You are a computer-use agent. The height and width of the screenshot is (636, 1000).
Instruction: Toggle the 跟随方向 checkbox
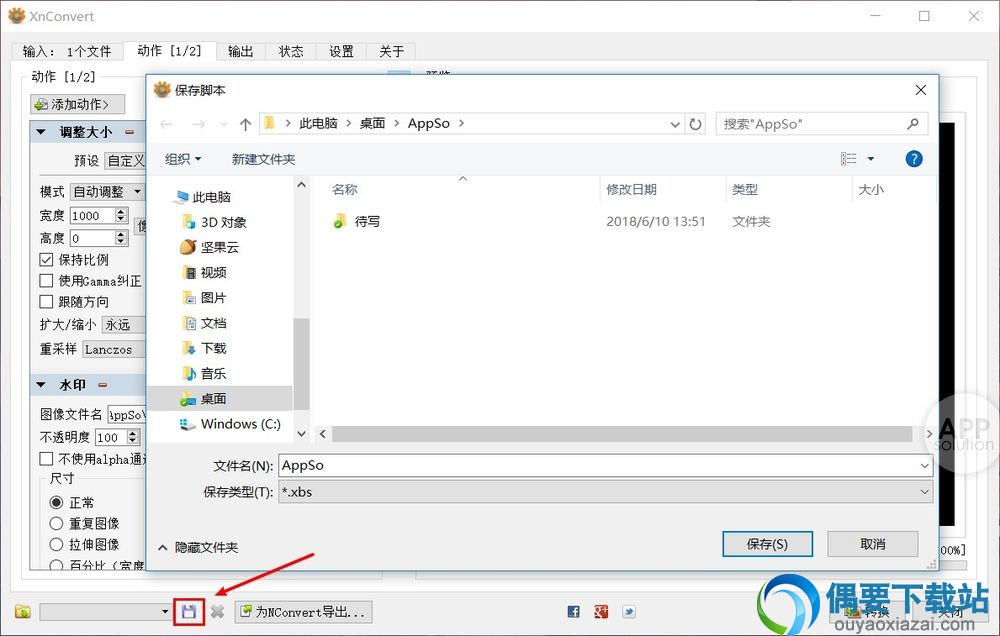click(46, 301)
